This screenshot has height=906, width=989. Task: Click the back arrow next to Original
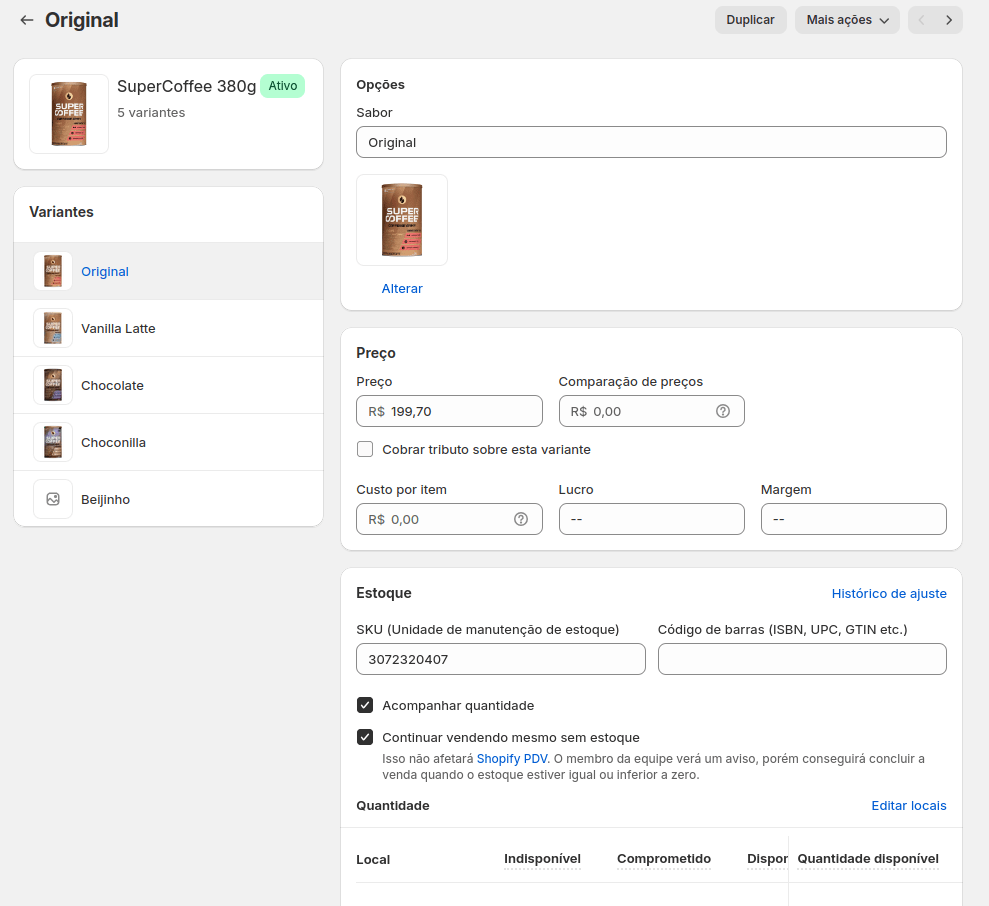click(26, 20)
